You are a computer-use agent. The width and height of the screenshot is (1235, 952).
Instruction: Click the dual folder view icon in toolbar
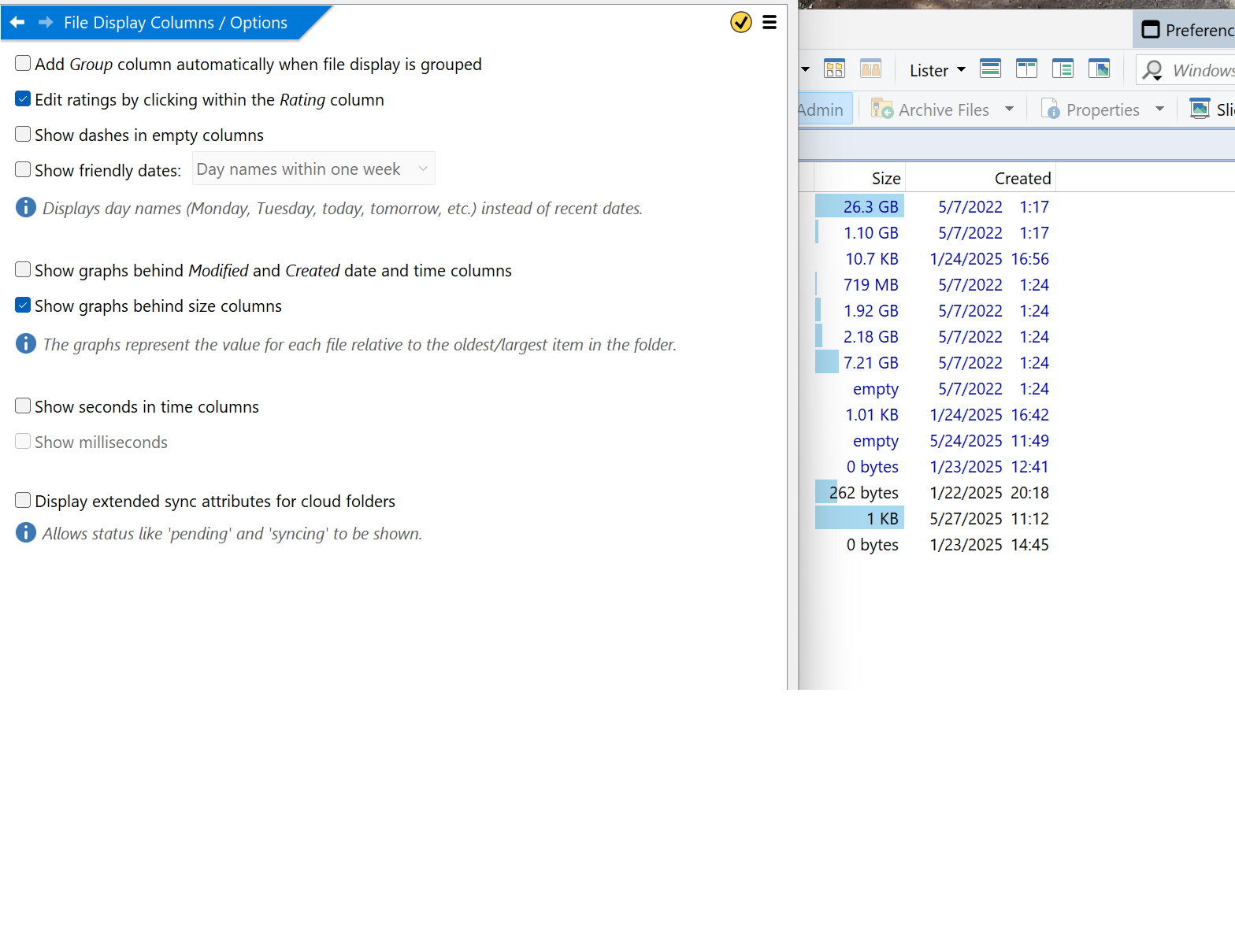pyautogui.click(x=834, y=69)
